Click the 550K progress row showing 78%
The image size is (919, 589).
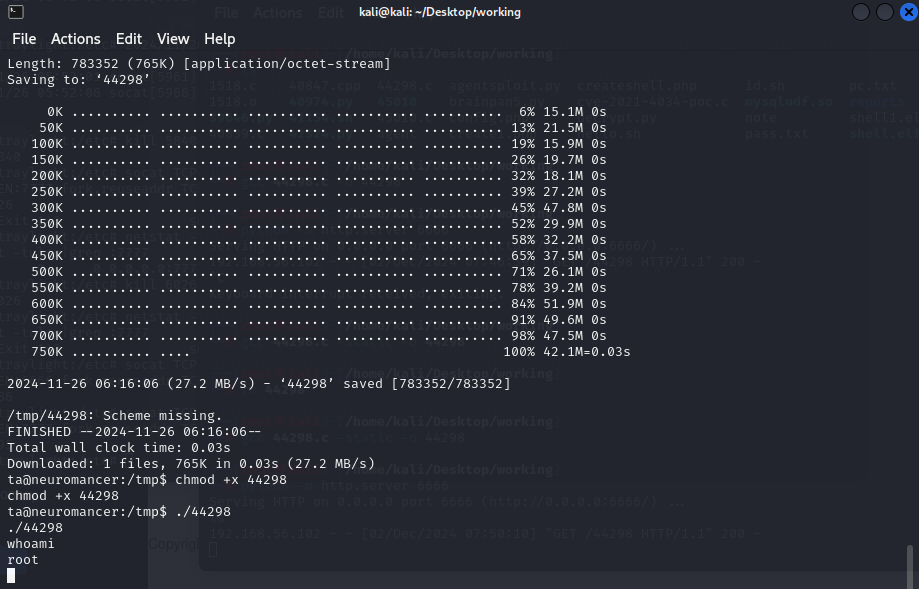(x=319, y=288)
